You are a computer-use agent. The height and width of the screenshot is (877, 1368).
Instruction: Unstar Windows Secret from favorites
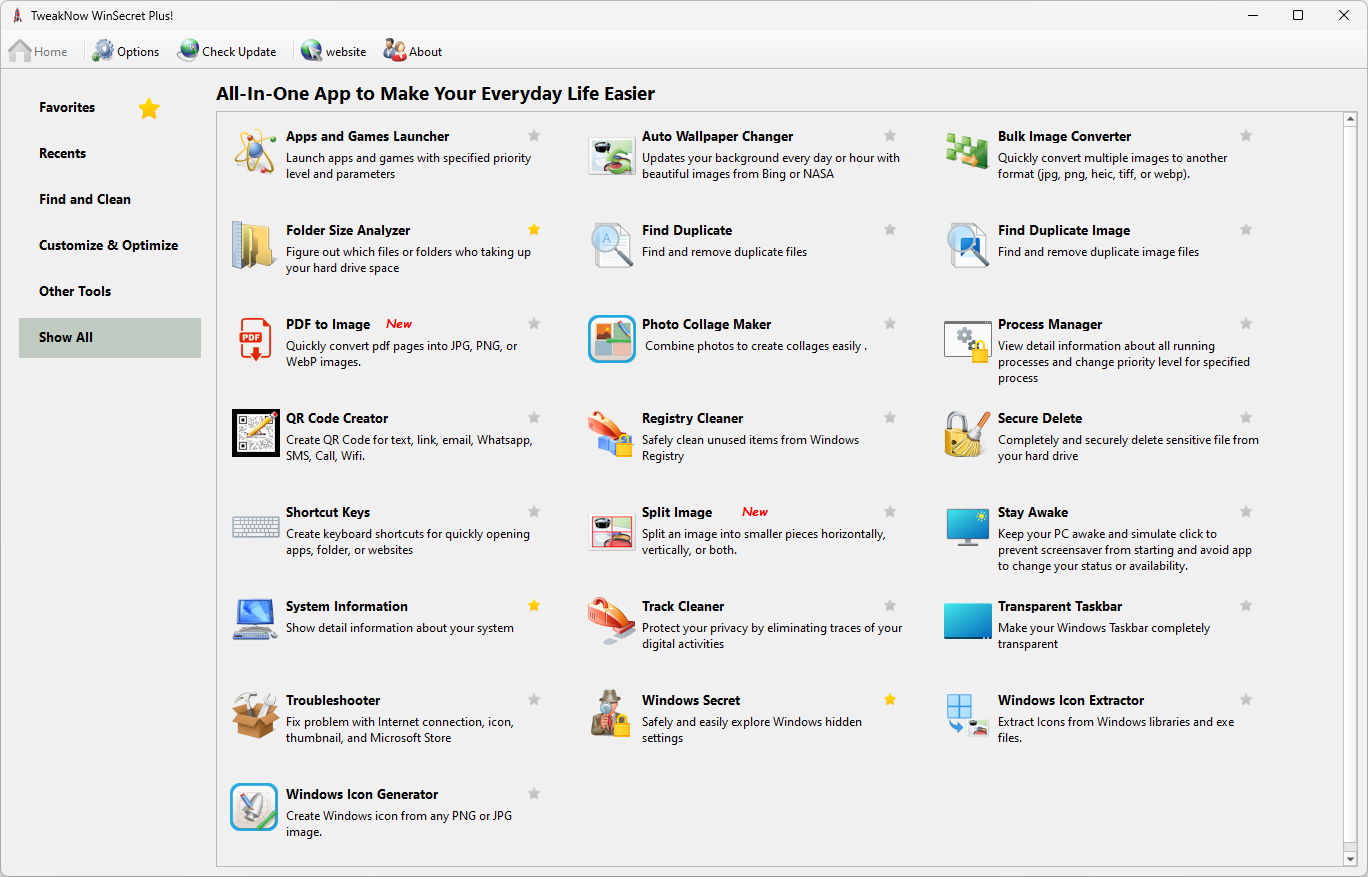tap(890, 700)
